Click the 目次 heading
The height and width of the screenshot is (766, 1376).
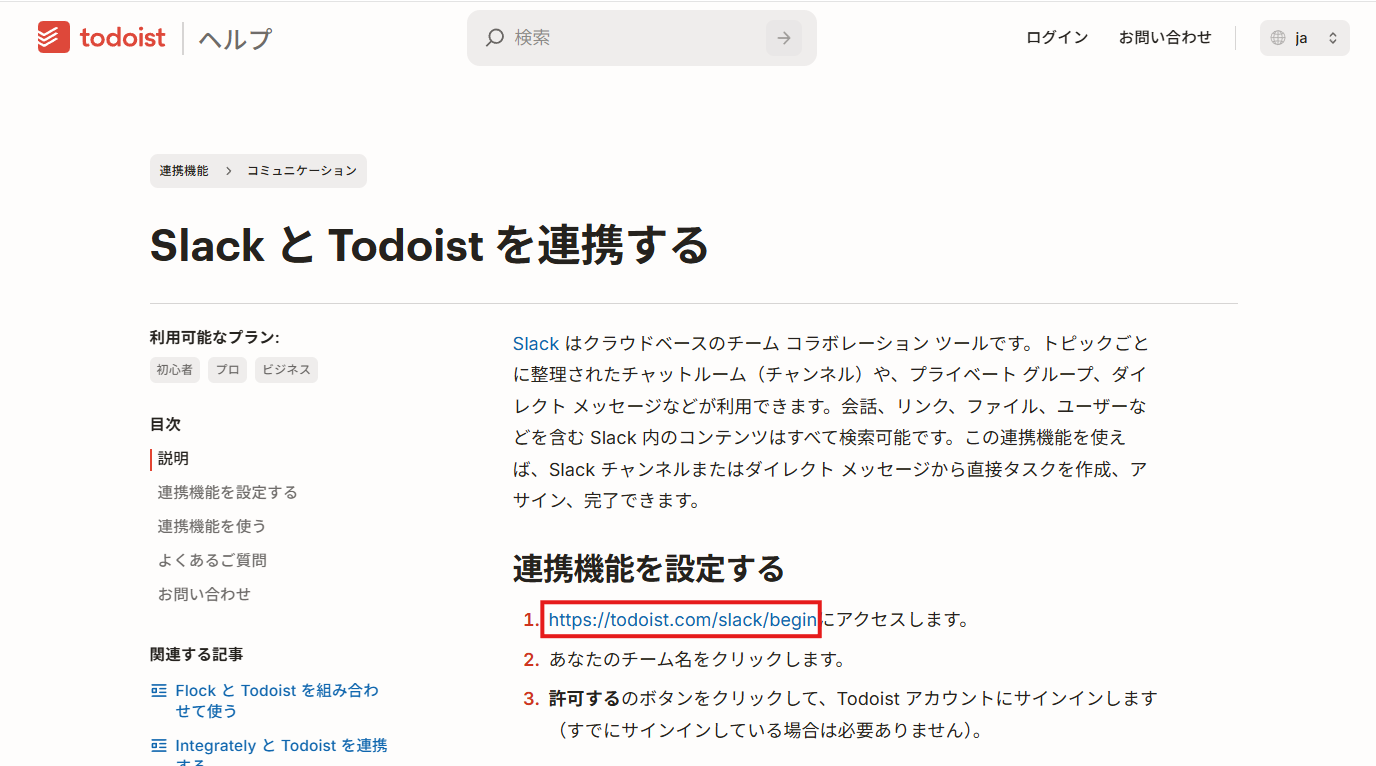coord(165,425)
